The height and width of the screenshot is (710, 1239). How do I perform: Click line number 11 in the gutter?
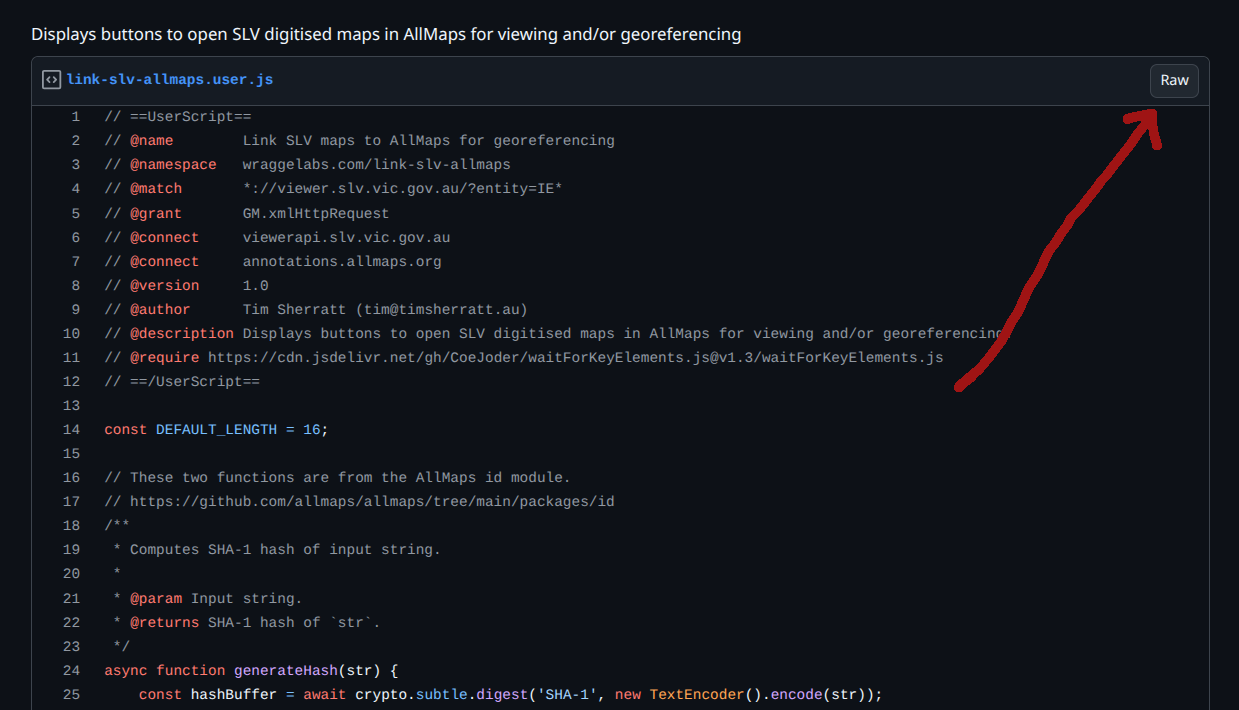(71, 358)
